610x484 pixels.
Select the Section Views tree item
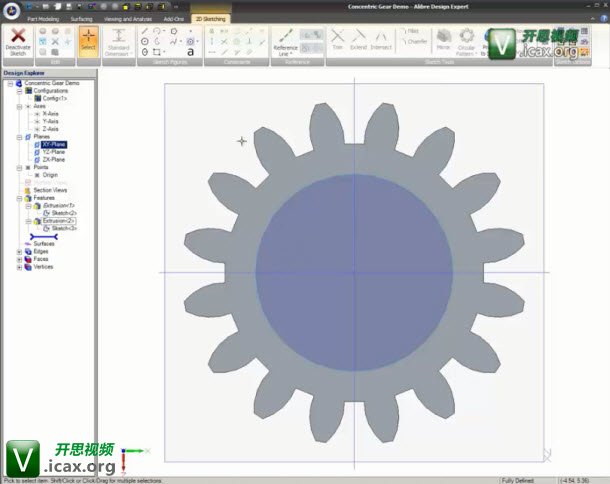[x=50, y=190]
